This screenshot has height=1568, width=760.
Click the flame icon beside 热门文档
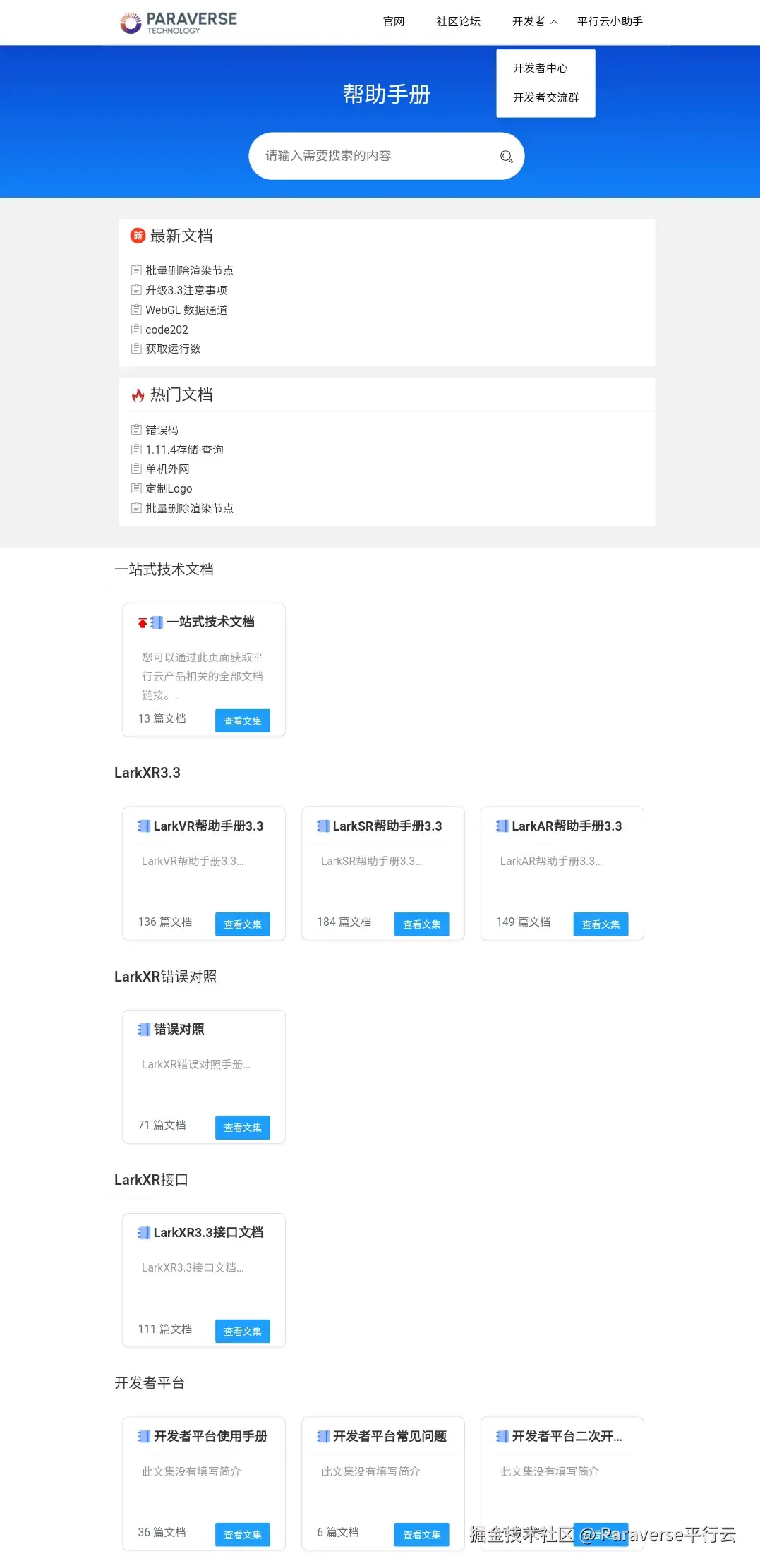pos(138,395)
